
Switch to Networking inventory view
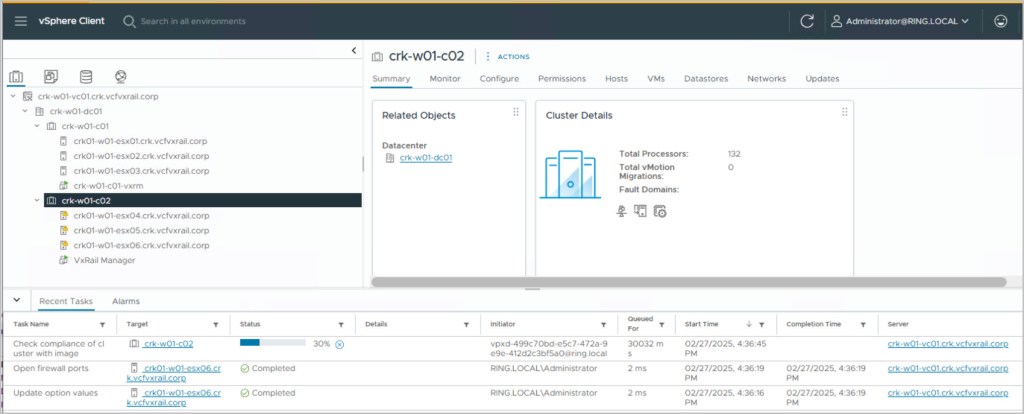pos(120,76)
